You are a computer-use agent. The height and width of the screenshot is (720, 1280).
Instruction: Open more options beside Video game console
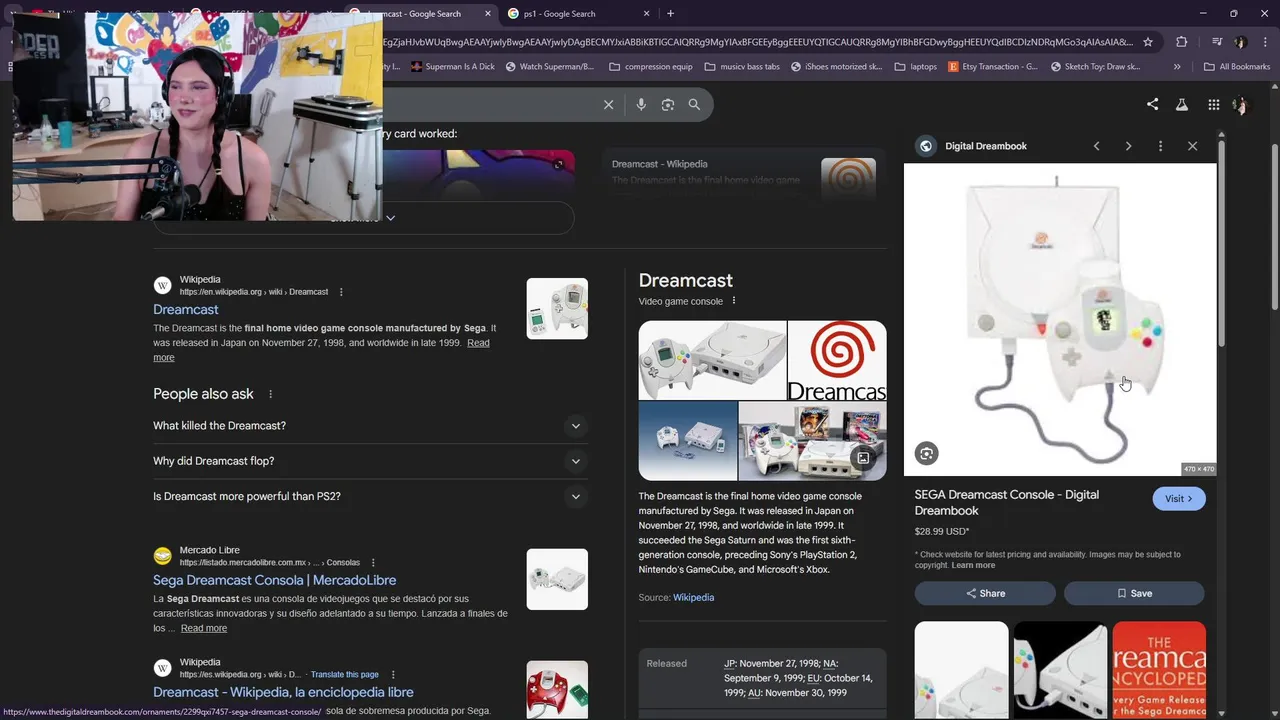click(733, 301)
